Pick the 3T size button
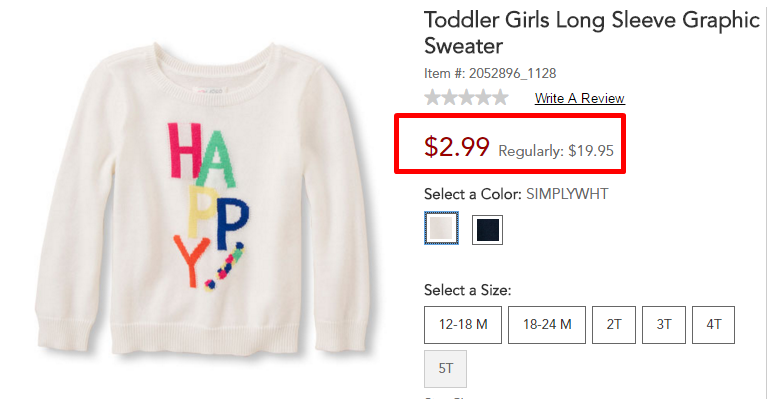 pos(664,325)
